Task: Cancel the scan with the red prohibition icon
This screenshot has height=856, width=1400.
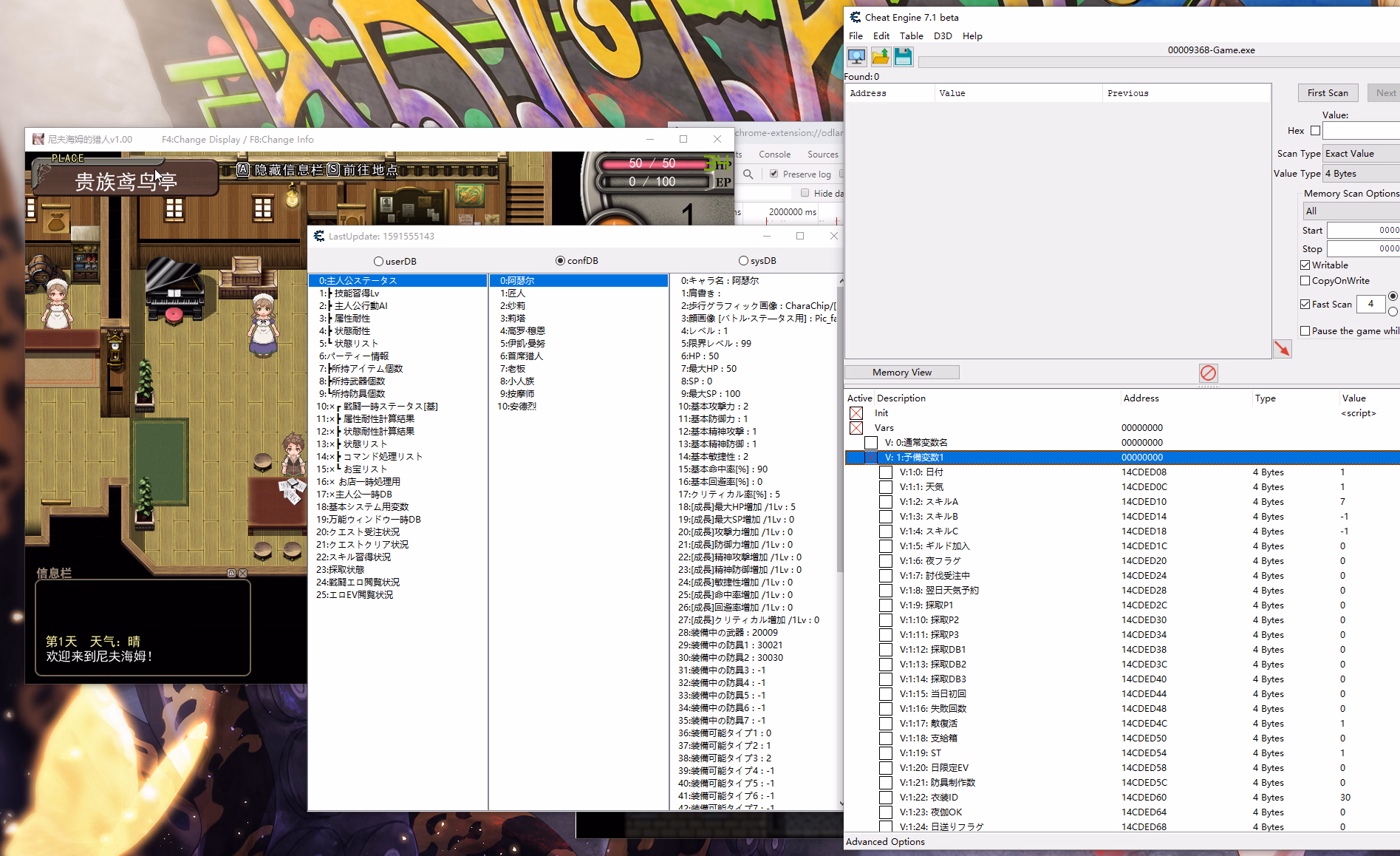Action: point(1209,373)
